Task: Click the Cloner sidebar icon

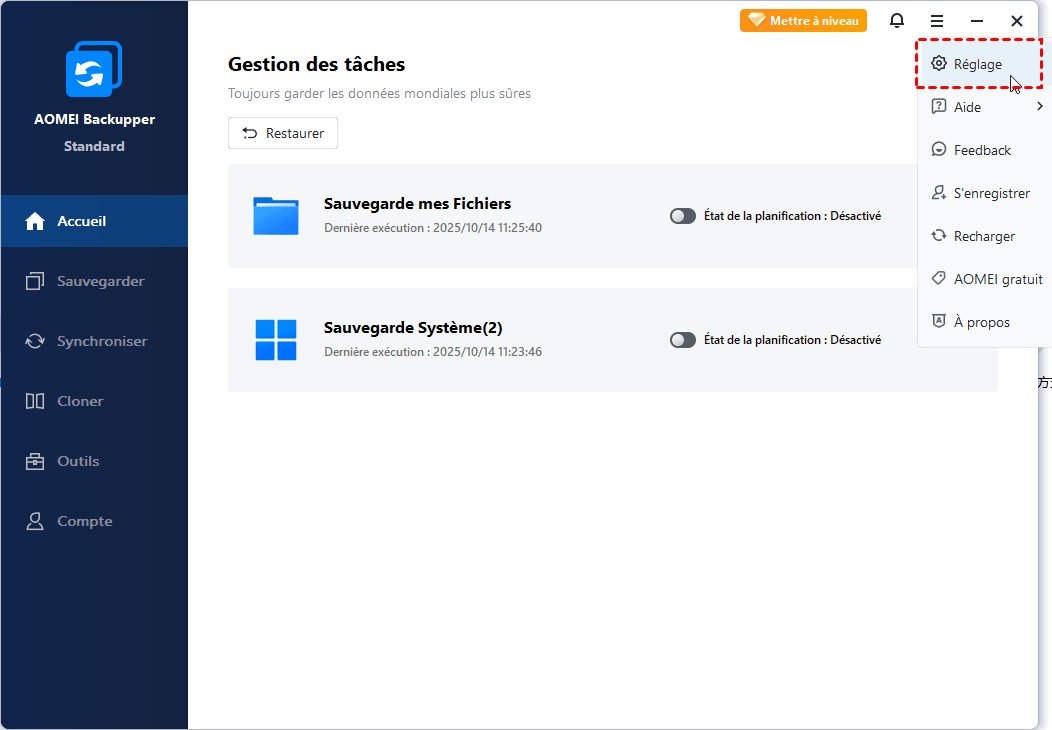Action: tap(35, 401)
